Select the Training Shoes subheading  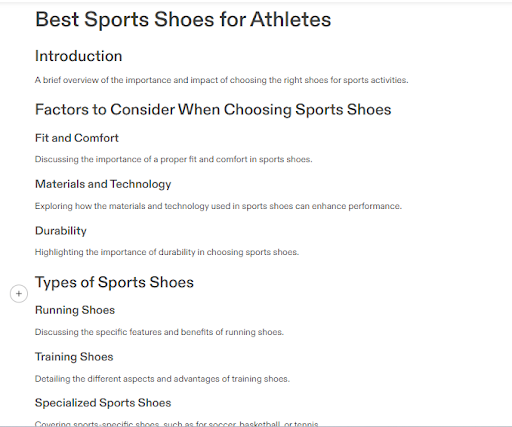74,357
